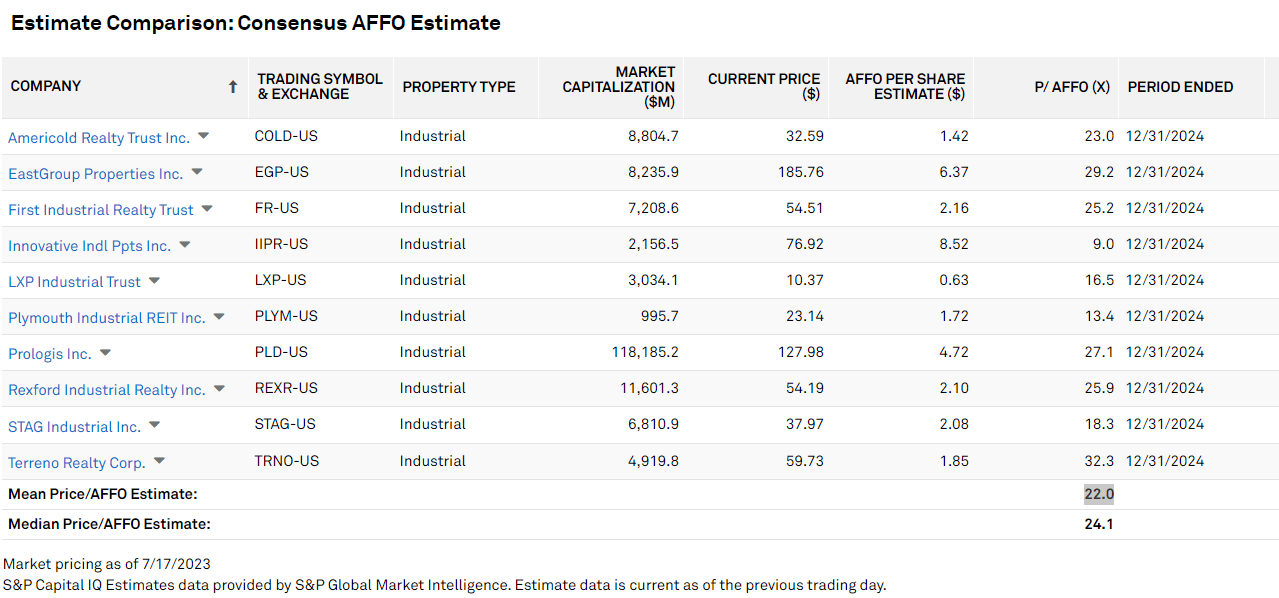Viewport: 1279px width, 598px height.
Task: Open Plymouth Industrial REIT dropdown arrow
Action: [219, 316]
